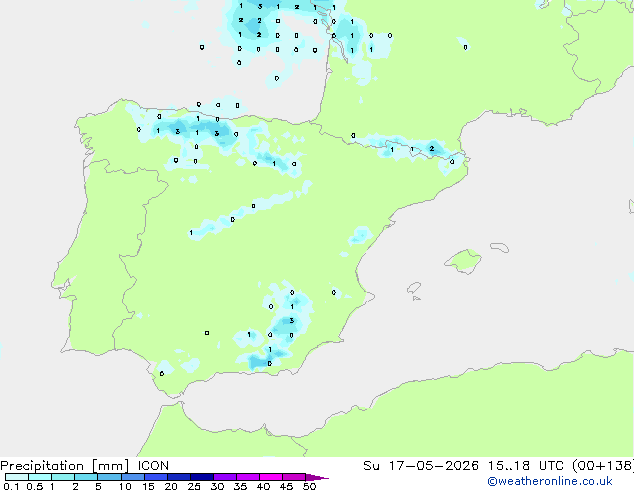Select the 0.1–0.5 mm palest legend swatch

17,477
